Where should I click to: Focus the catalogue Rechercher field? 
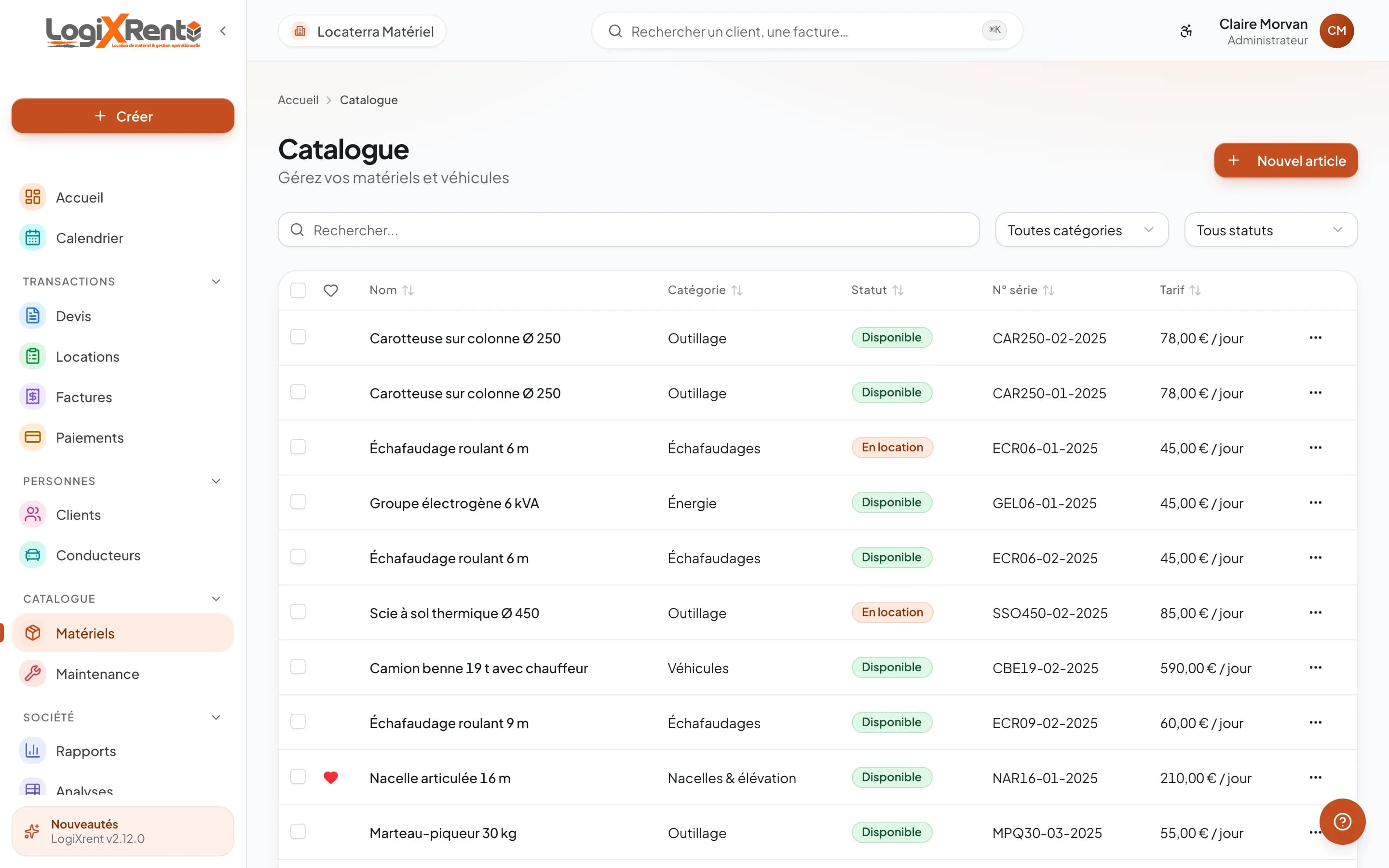628,230
